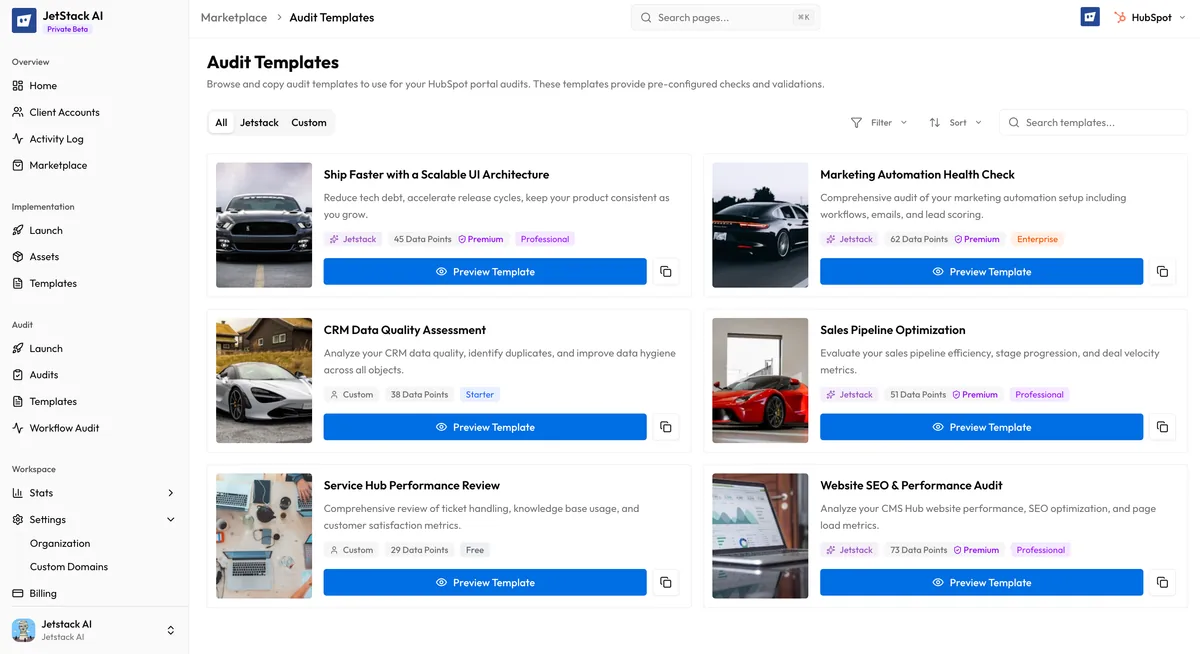The image size is (1200, 654).
Task: Click the Search templates input field
Action: tap(1090, 122)
